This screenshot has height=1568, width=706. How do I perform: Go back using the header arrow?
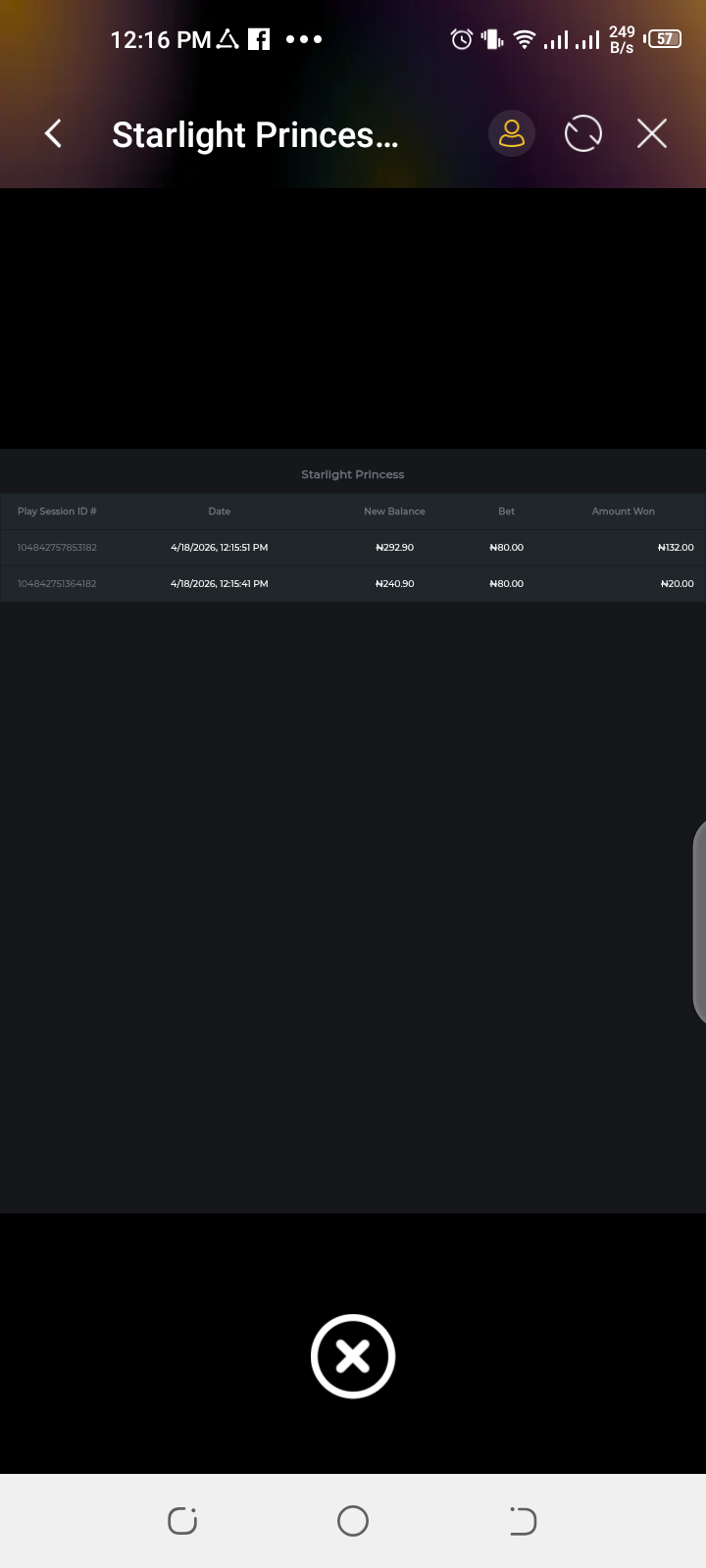(x=54, y=133)
